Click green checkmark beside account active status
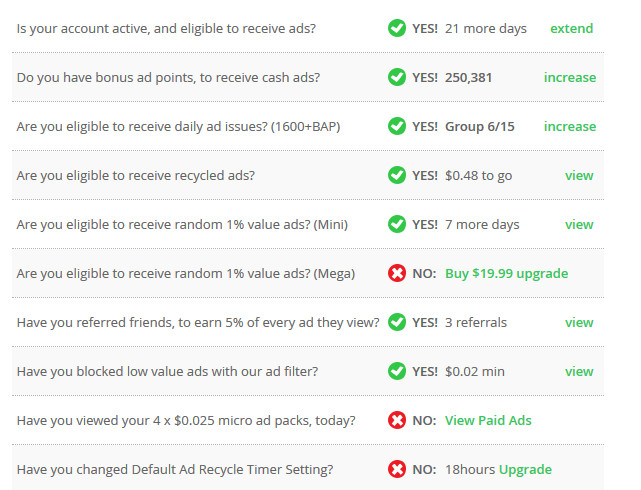The height and width of the screenshot is (490, 641). tap(397, 28)
